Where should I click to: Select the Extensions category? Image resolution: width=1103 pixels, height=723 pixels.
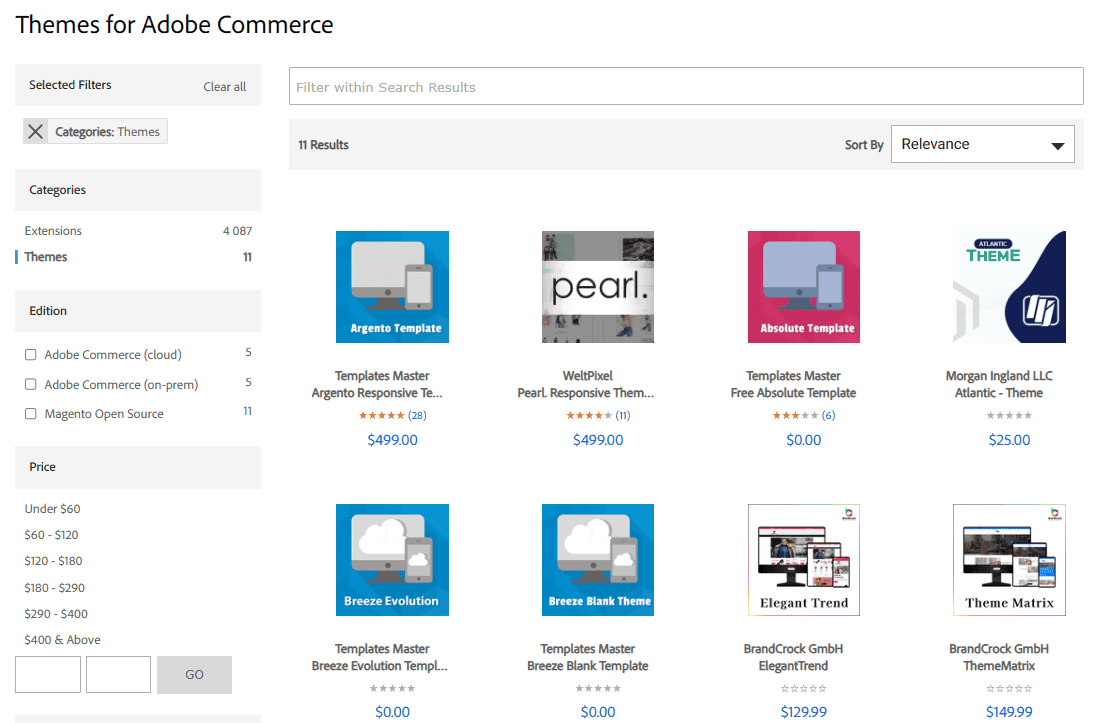coord(53,231)
